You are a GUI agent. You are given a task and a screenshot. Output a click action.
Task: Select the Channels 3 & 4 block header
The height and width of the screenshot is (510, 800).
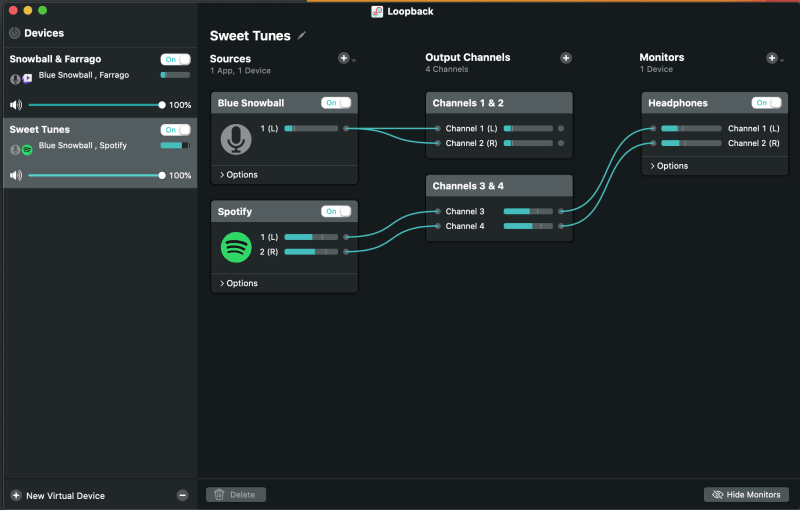point(499,186)
